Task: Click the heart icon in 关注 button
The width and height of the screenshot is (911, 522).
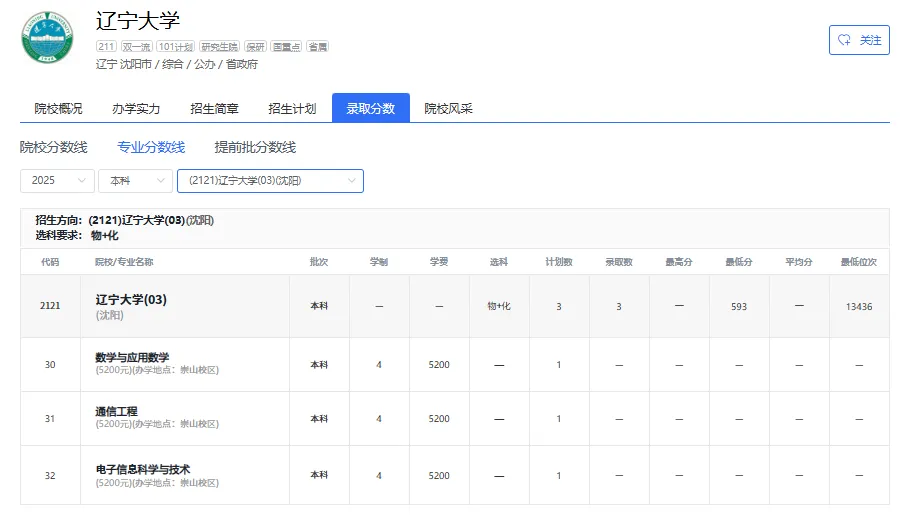Action: point(844,40)
